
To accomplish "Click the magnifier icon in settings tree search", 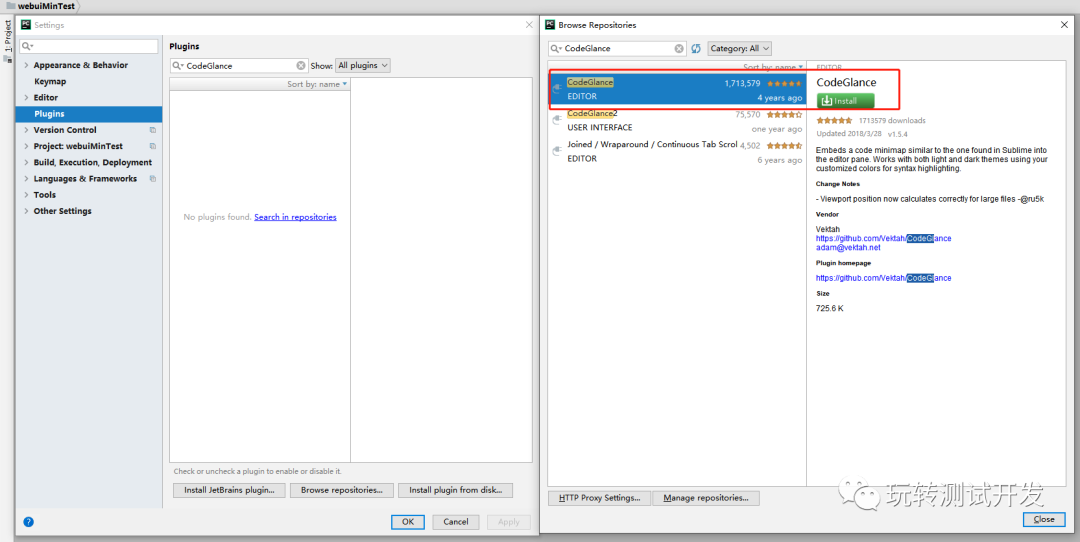I will click(27, 46).
